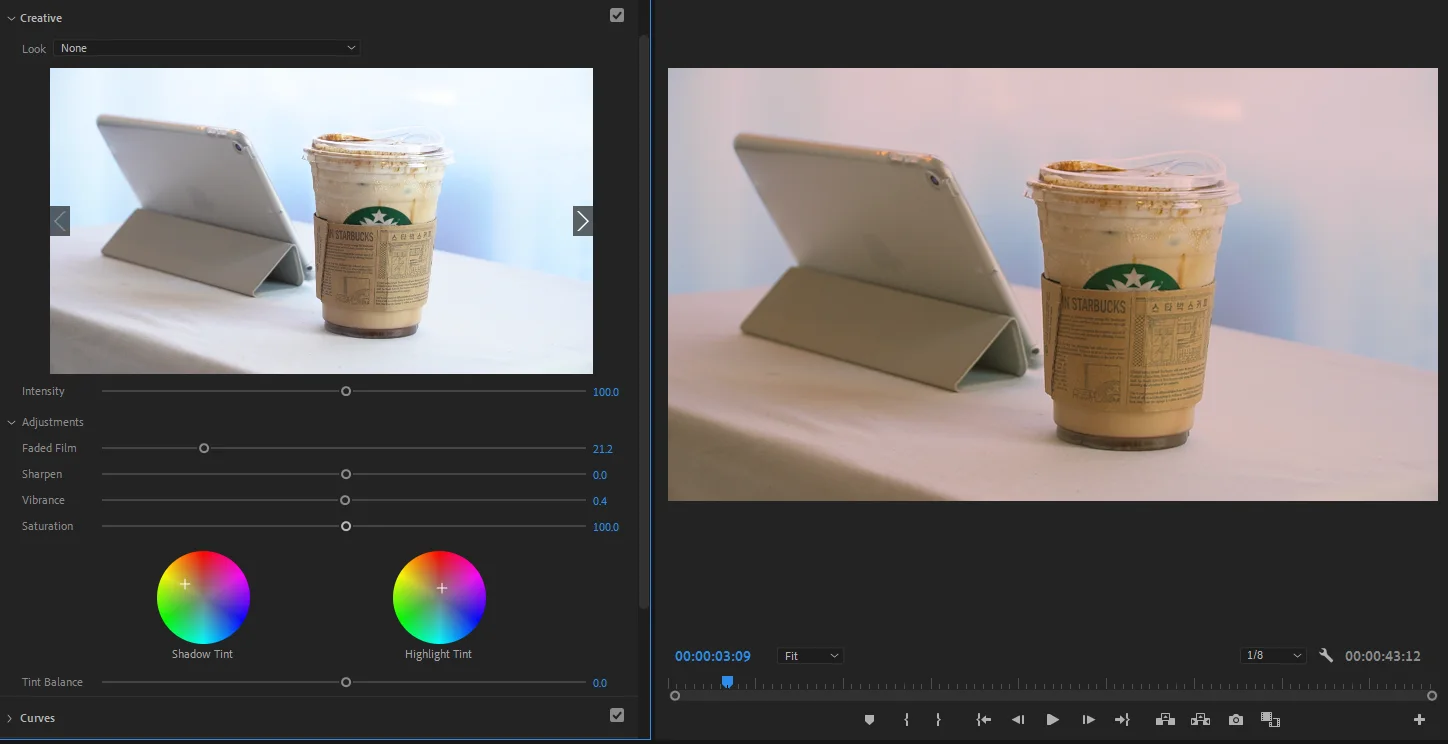Screen dimensions: 1448x744
Task: Click the Saturation slider handle
Action: pyautogui.click(x=346, y=526)
